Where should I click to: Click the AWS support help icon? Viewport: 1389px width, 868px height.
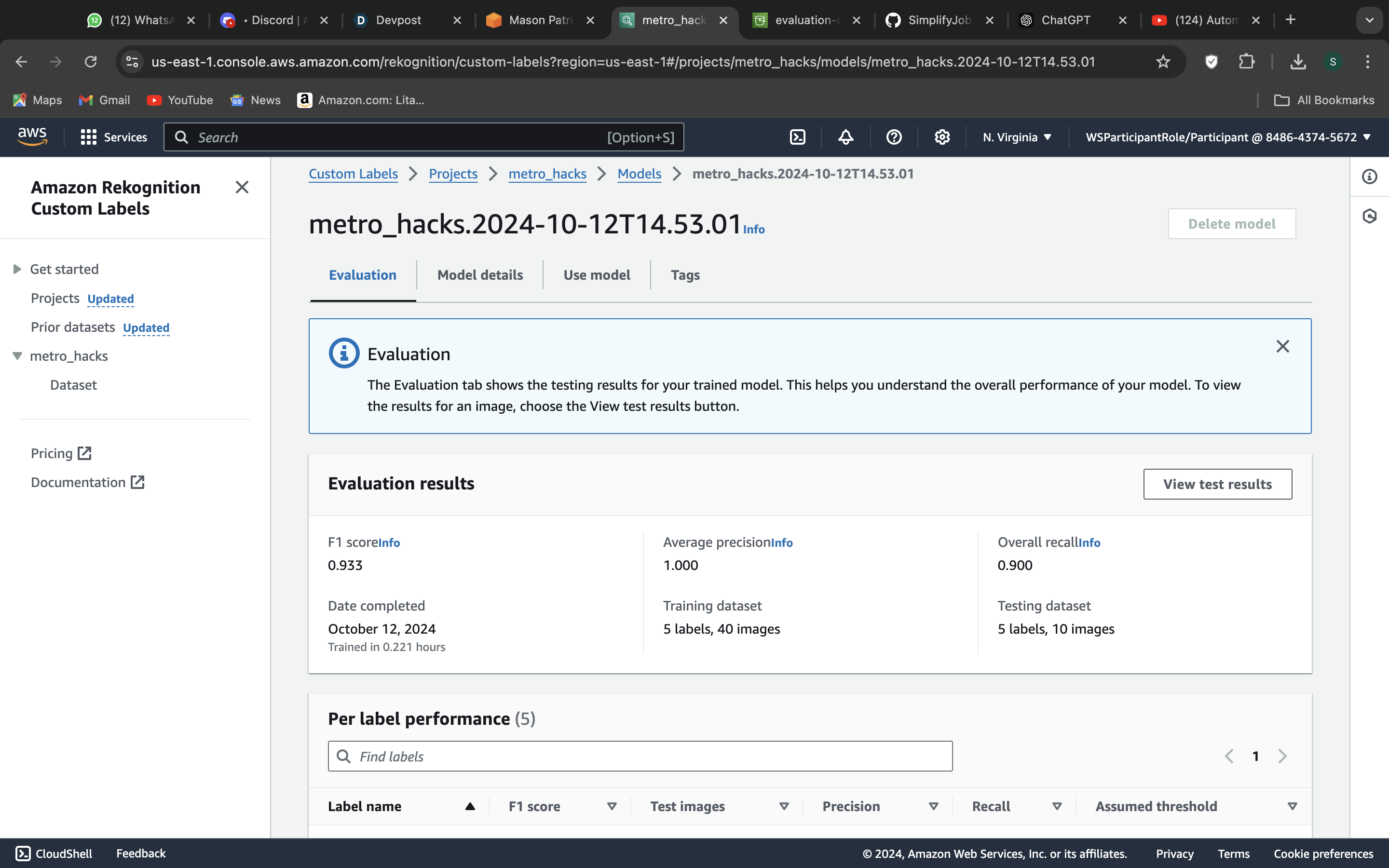pyautogui.click(x=894, y=137)
